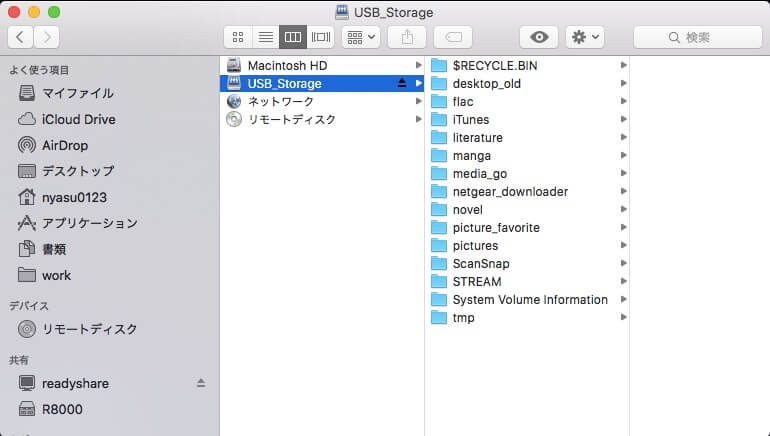Open System Volume Information folder
The image size is (770, 436).
(x=529, y=300)
